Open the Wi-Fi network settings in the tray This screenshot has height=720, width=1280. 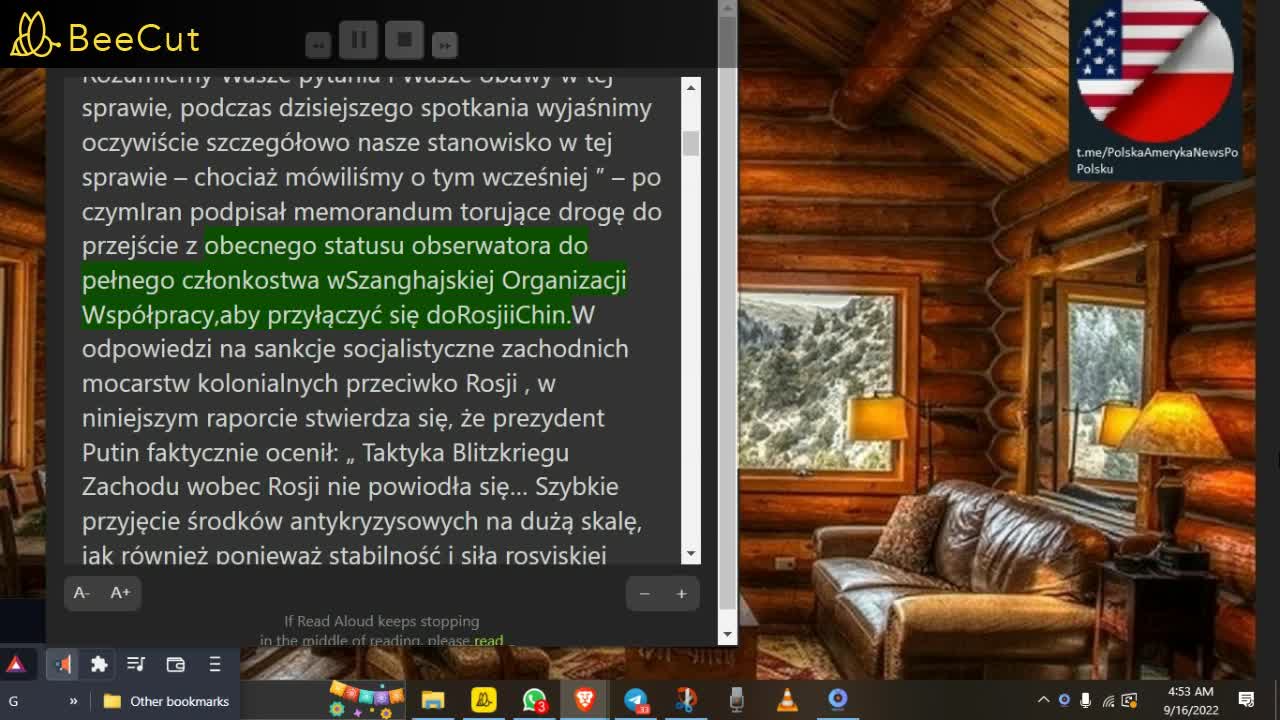click(1108, 700)
